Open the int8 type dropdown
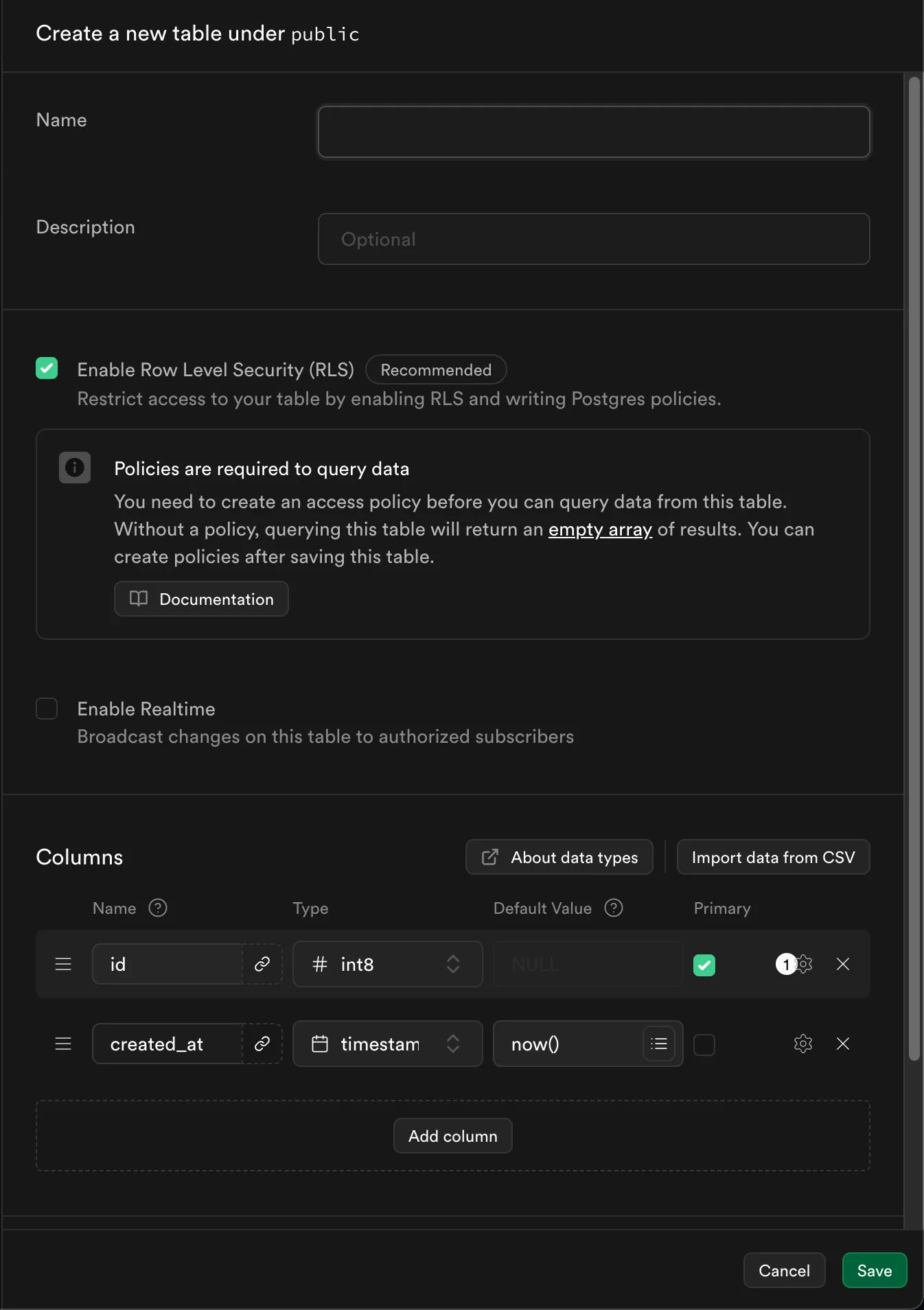Image resolution: width=924 pixels, height=1310 pixels. coord(387,964)
